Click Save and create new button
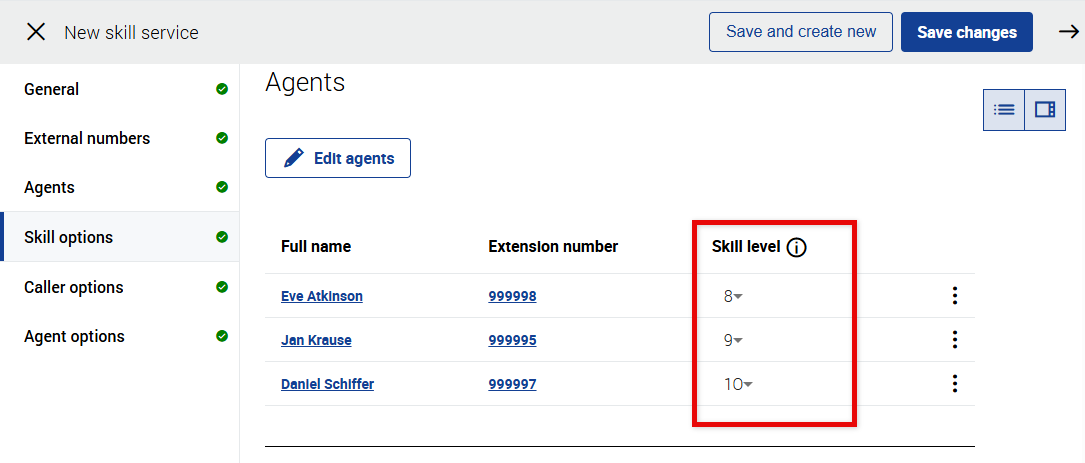This screenshot has height=463, width=1085. [800, 32]
